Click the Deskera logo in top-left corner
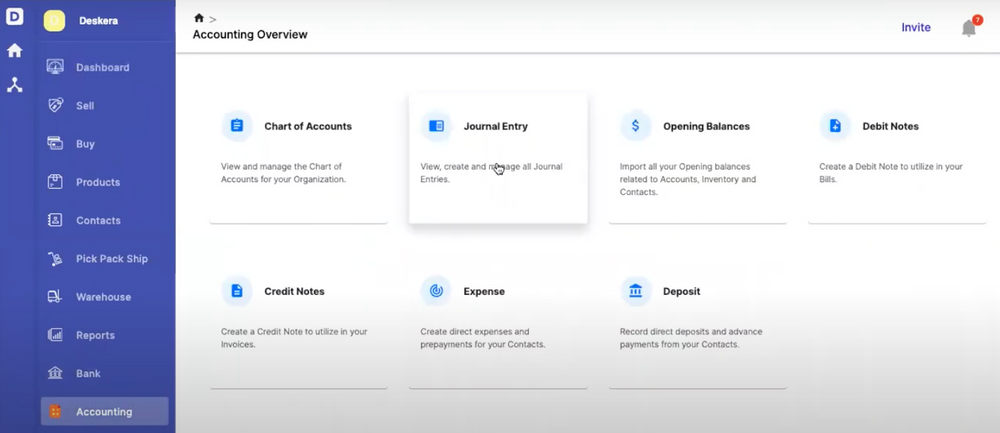1000x433 pixels. coord(15,17)
